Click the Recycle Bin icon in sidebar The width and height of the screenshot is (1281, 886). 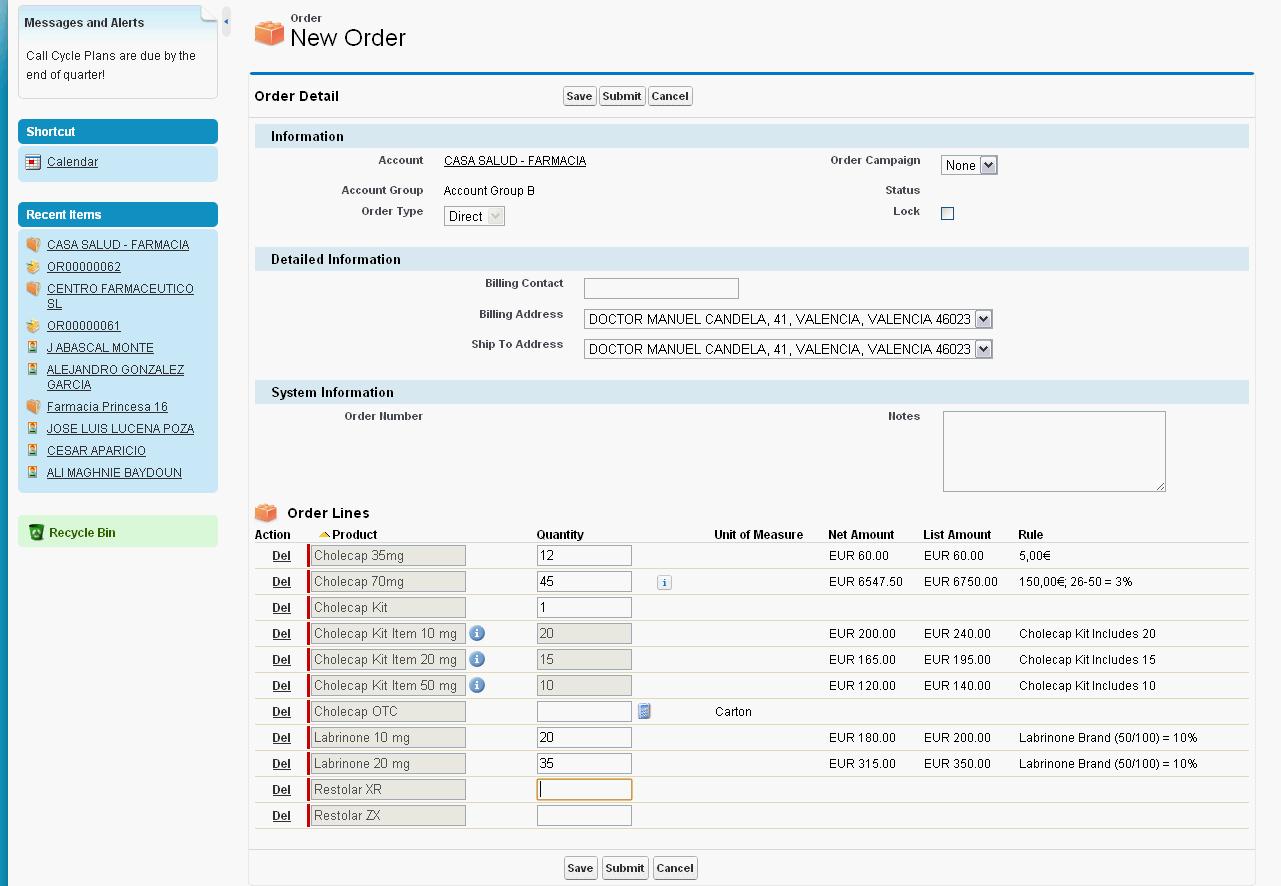36,532
